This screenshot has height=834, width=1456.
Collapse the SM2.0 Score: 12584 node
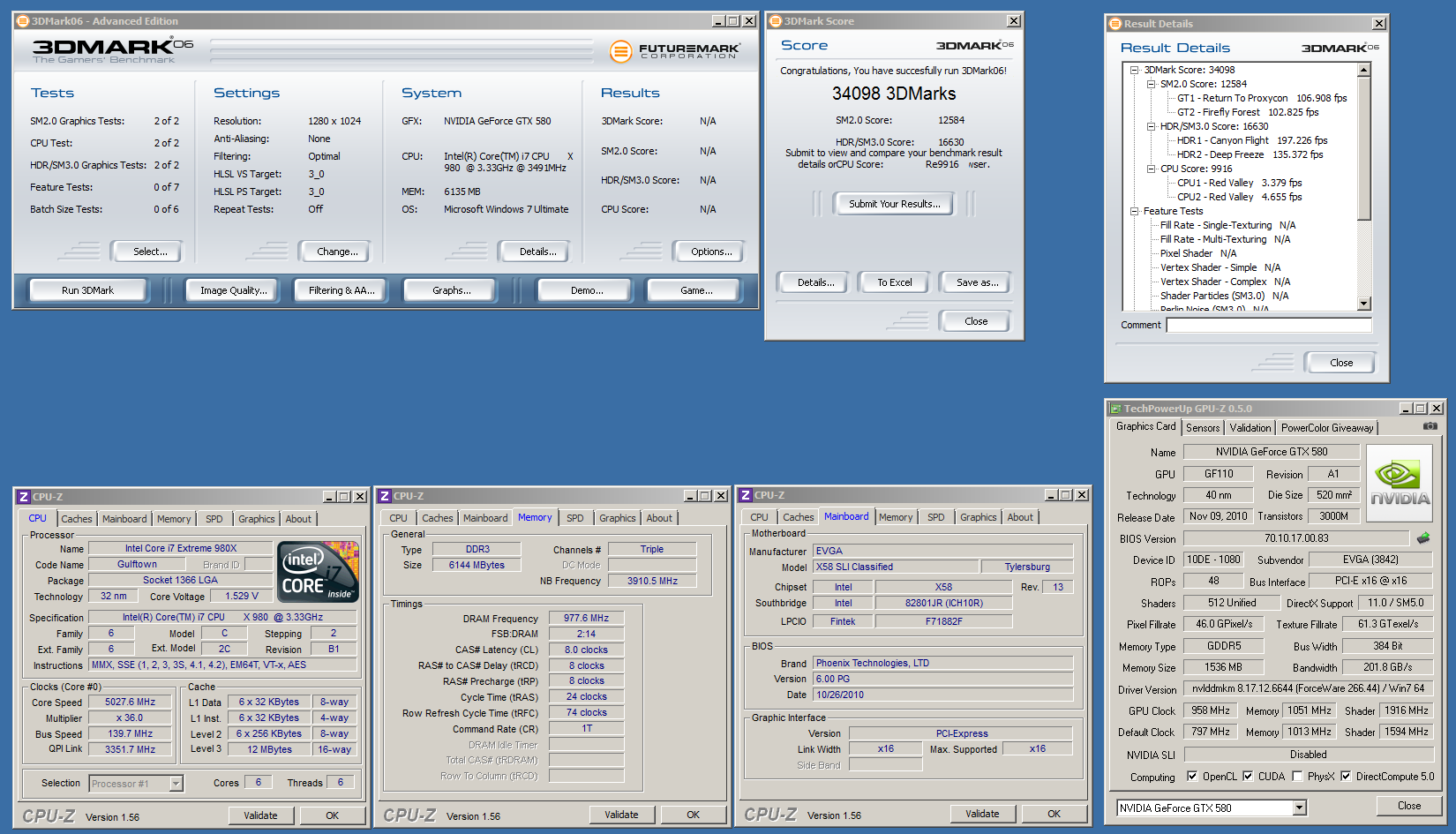[x=1151, y=84]
